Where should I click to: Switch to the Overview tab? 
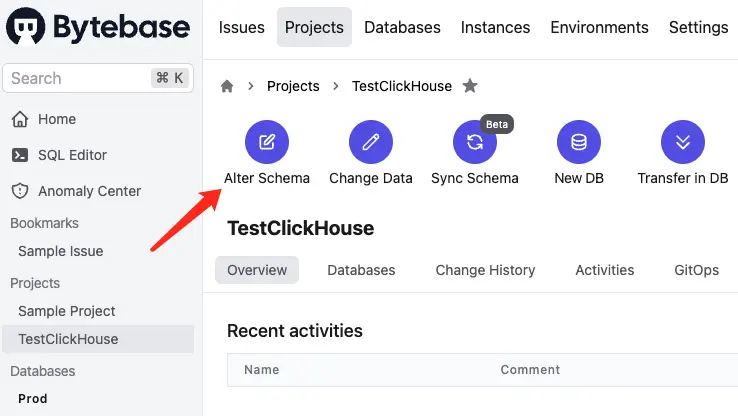(257, 270)
